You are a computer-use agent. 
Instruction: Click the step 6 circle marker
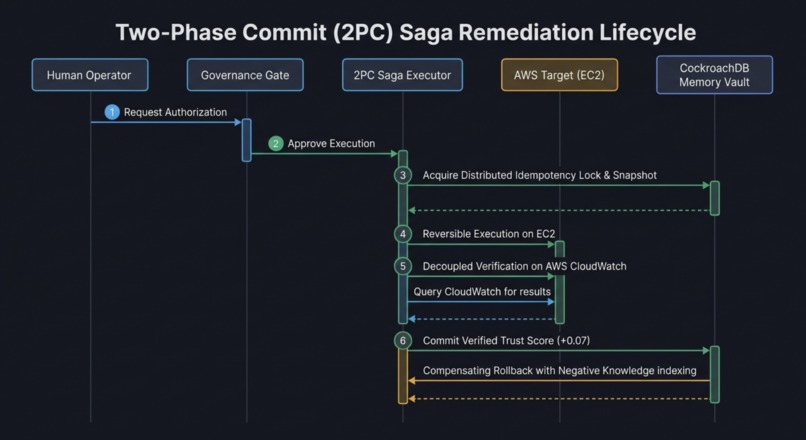tap(403, 340)
